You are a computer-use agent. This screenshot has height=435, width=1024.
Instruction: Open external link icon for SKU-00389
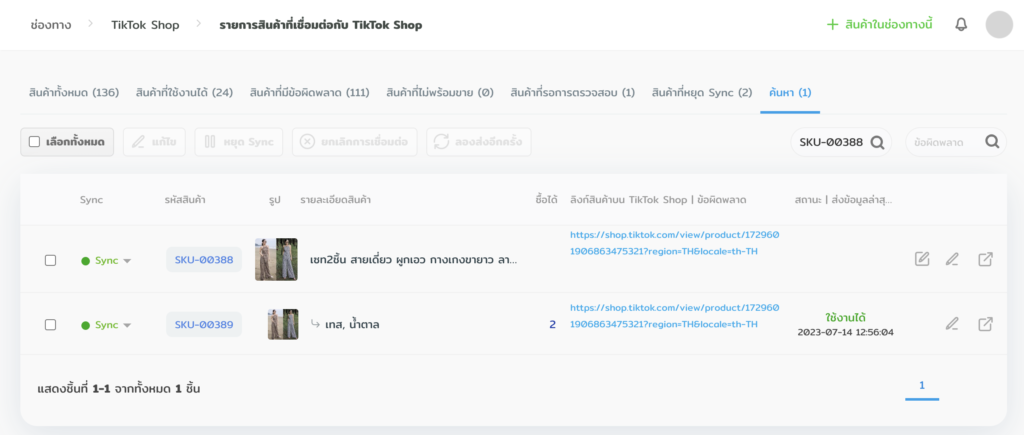pyautogui.click(x=985, y=324)
